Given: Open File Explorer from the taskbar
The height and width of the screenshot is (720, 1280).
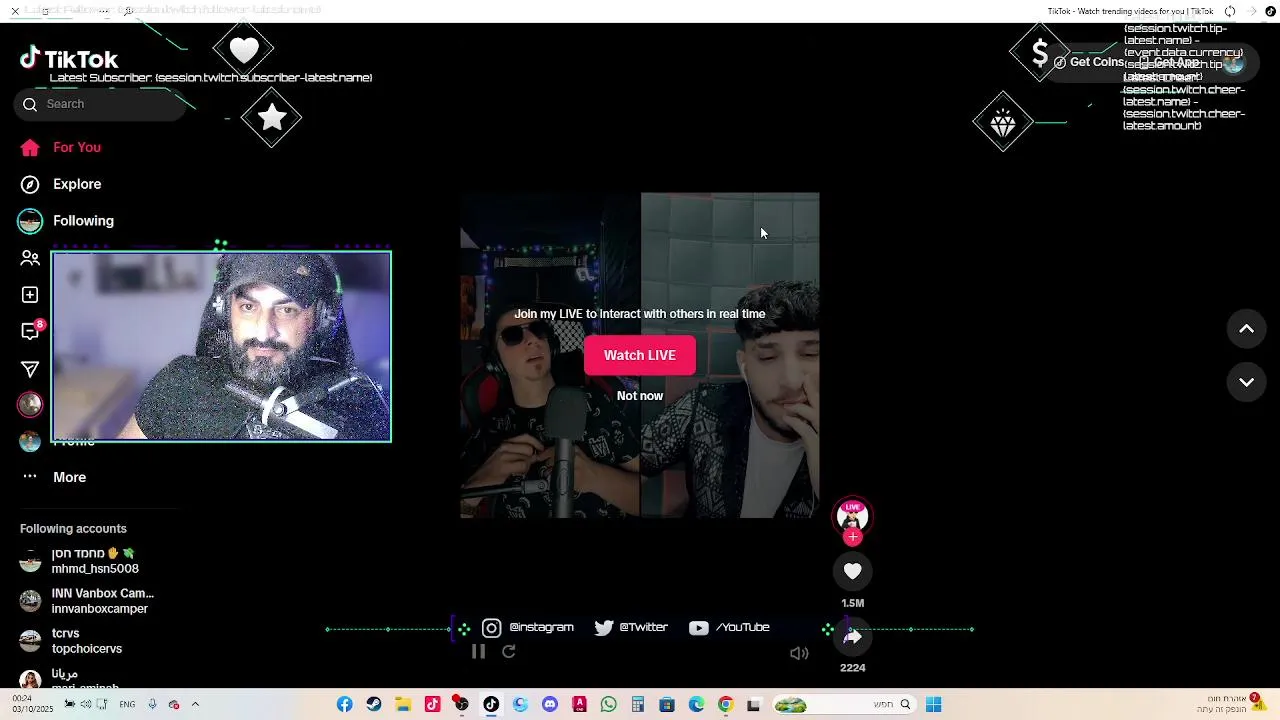Looking at the screenshot, I should (x=402, y=705).
